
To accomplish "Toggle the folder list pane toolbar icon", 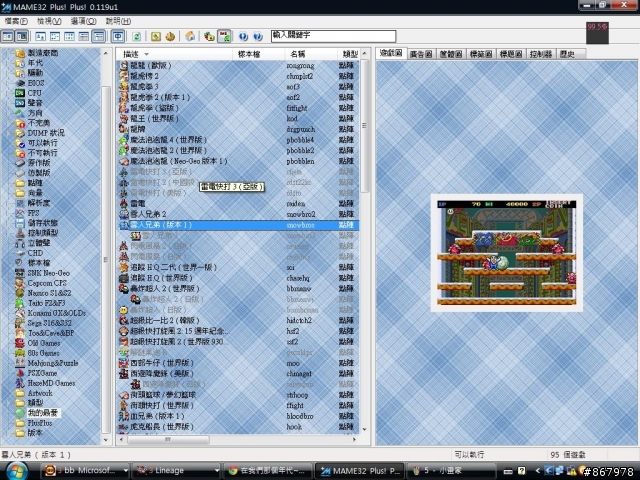I will click(x=7, y=37).
